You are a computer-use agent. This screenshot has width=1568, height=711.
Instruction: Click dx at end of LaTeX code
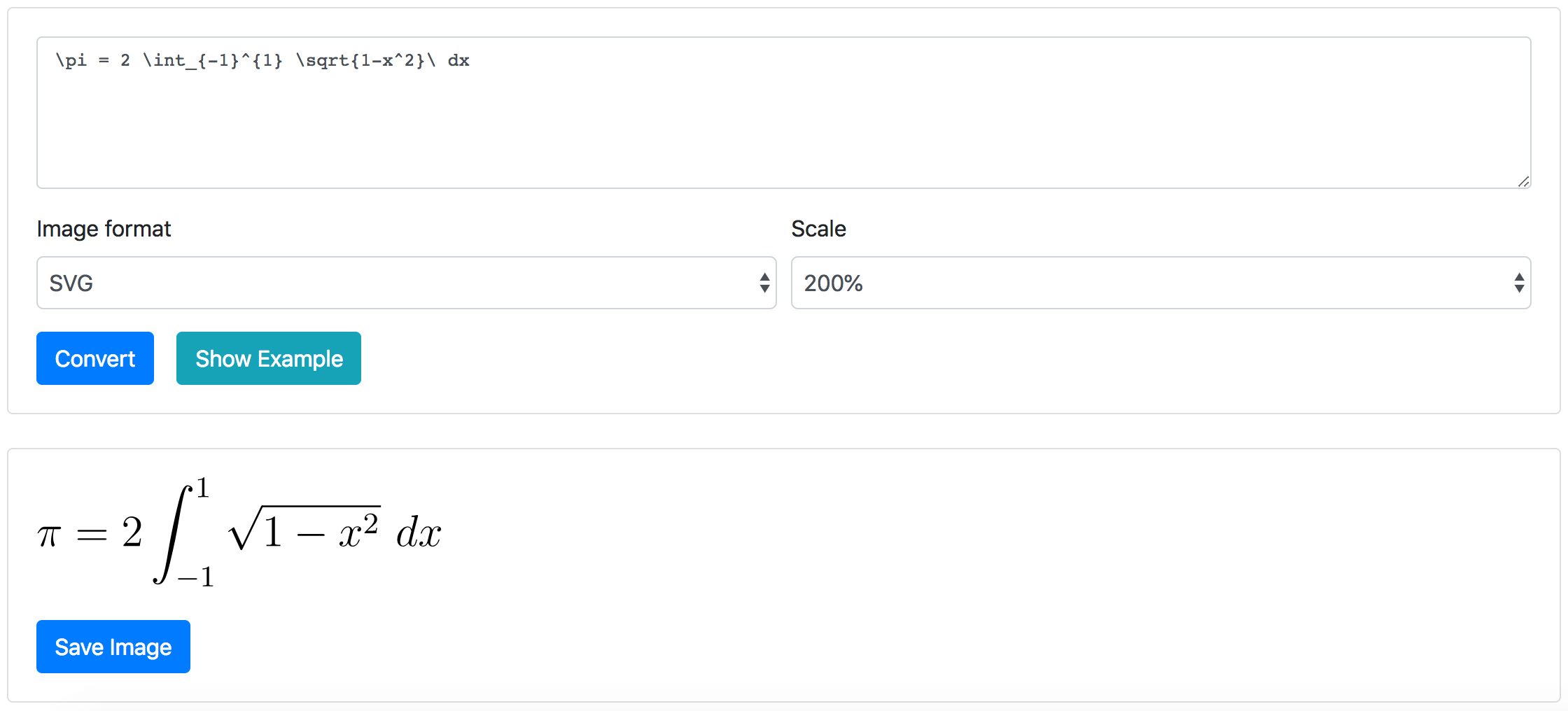point(458,61)
